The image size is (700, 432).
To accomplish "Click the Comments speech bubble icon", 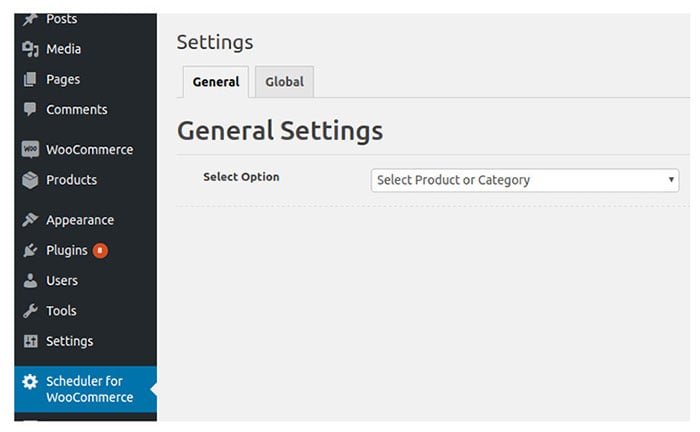I will click(30, 109).
